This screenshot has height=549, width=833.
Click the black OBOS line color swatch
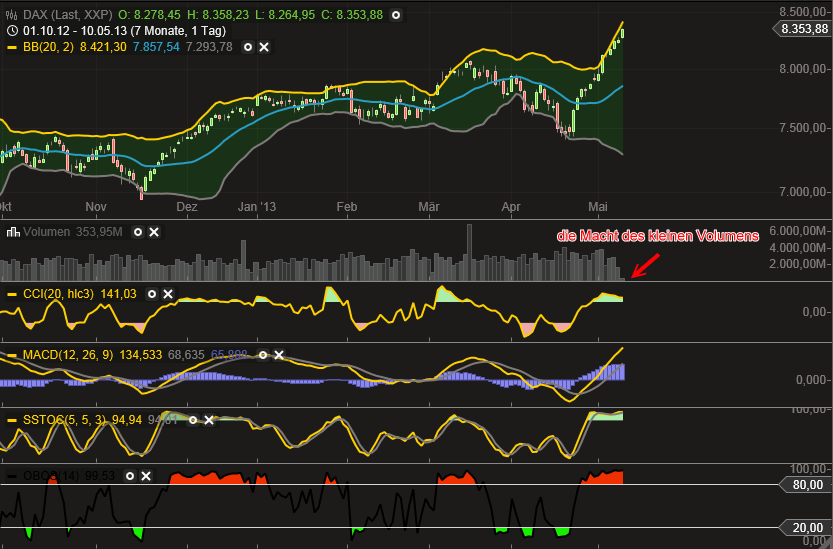point(12,476)
